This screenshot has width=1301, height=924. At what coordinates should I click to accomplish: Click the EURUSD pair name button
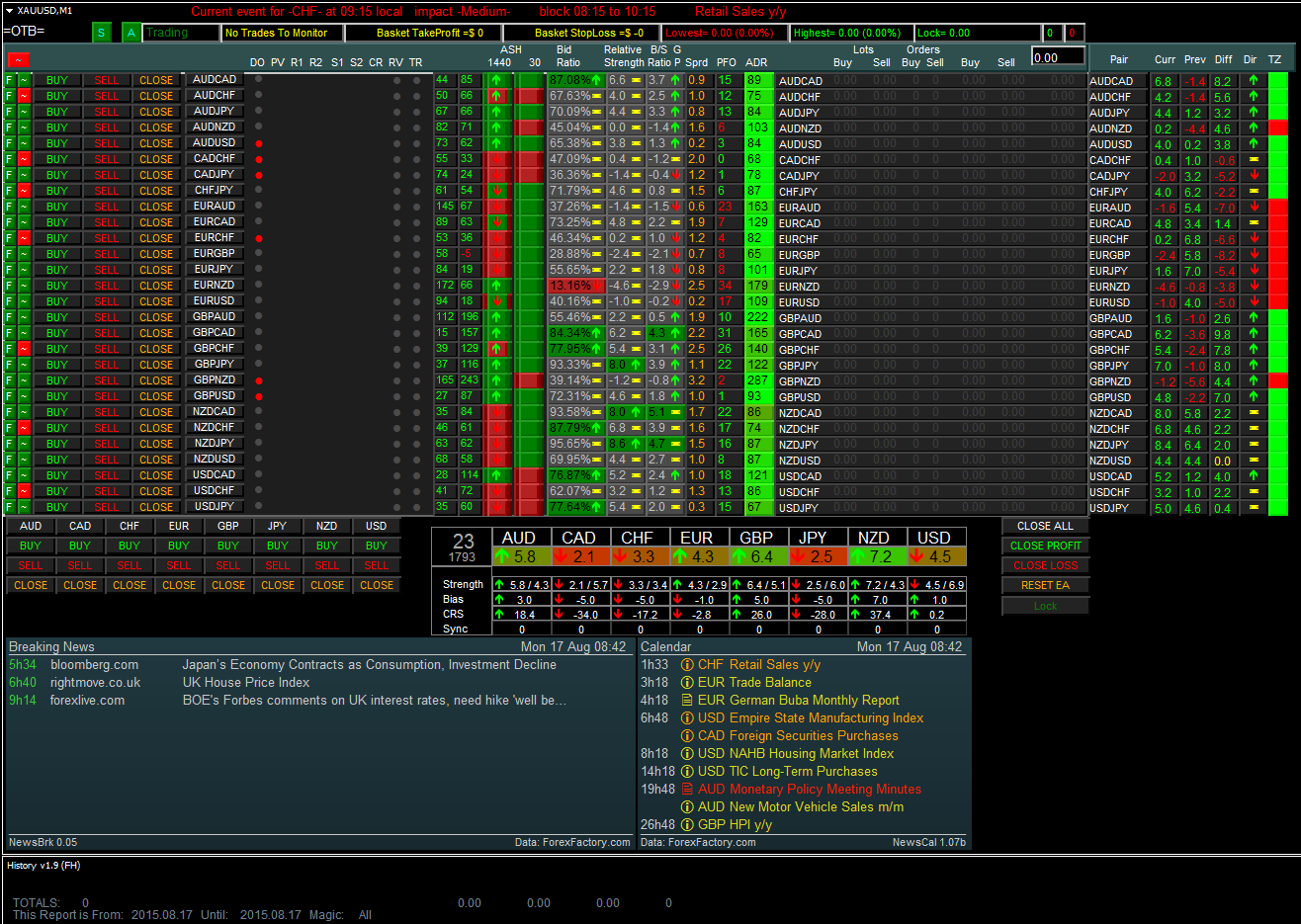tap(215, 300)
